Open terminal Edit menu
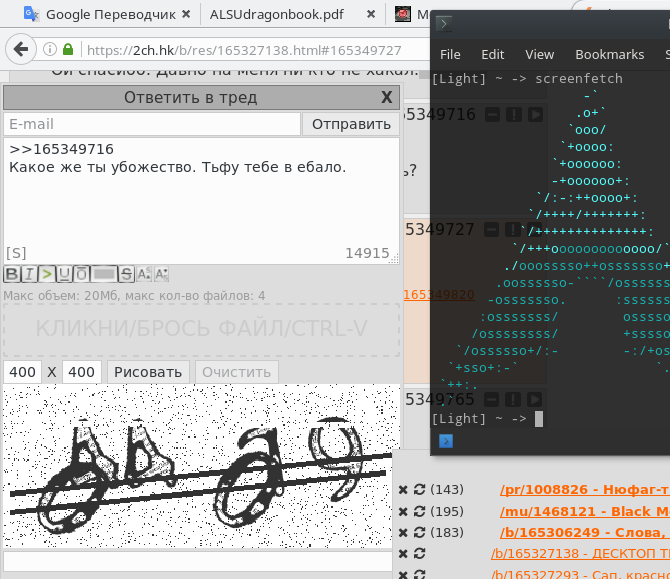Screen dimensions: 670x579 coord(492,55)
